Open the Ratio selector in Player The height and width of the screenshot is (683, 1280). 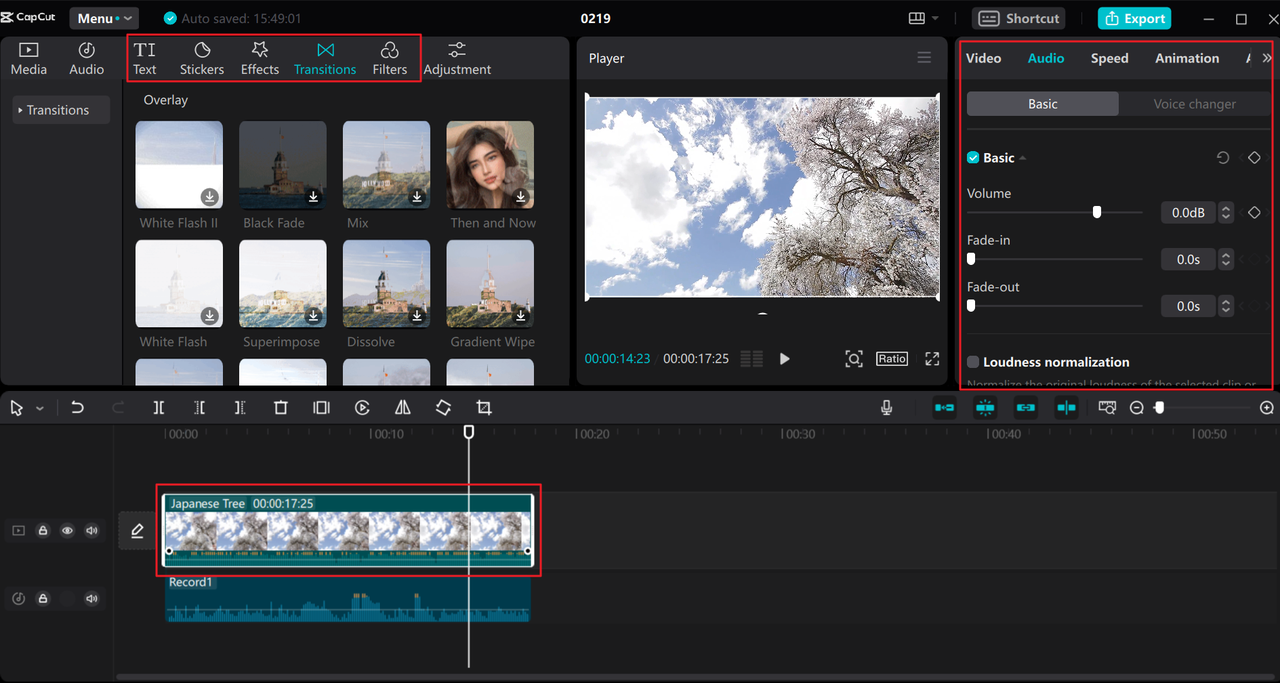892,358
